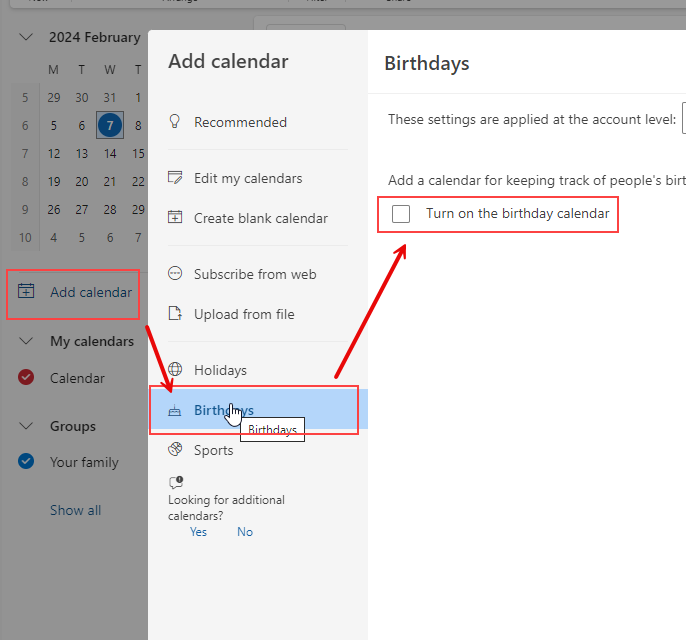This screenshot has width=686, height=640.
Task: Pick February 20 in the mini calendar
Action: (x=82, y=182)
